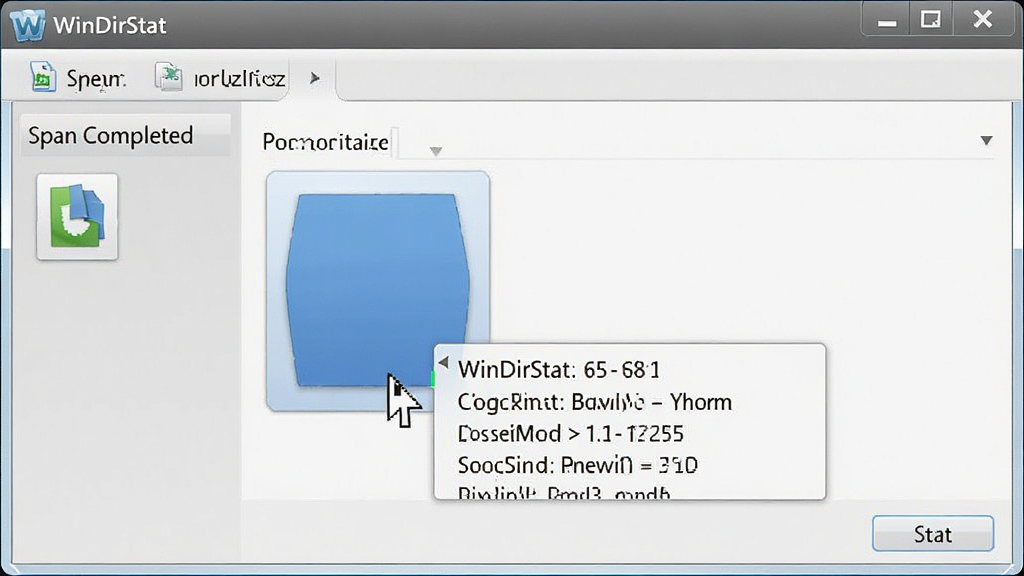The height and width of the screenshot is (576, 1024).
Task: Select the iorlzlfiez toolbar label
Action: 240,79
